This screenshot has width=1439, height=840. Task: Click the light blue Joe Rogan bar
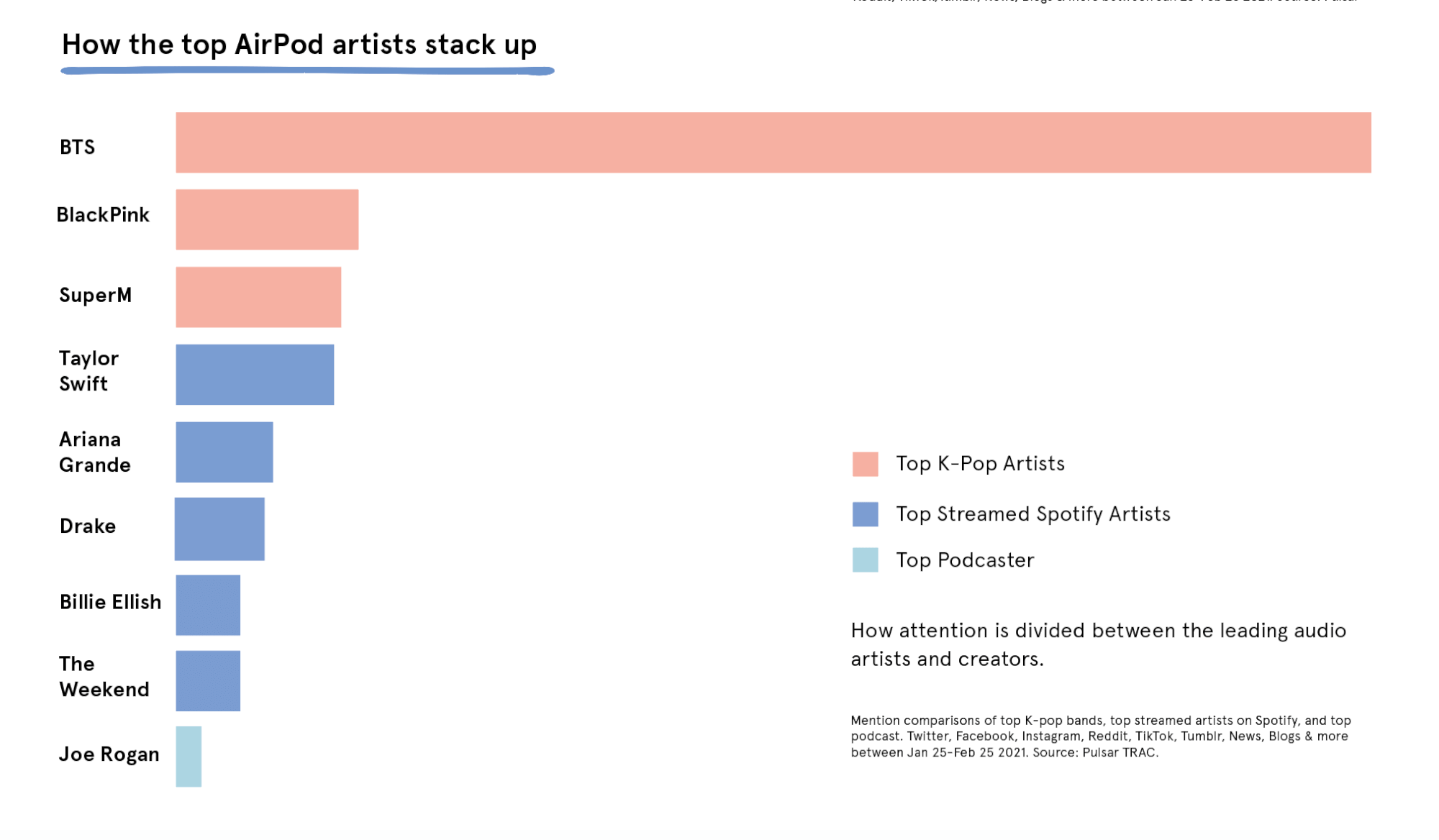click(189, 757)
